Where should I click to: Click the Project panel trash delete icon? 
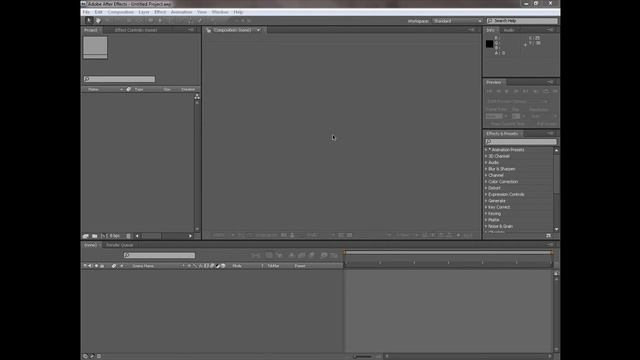[128, 236]
